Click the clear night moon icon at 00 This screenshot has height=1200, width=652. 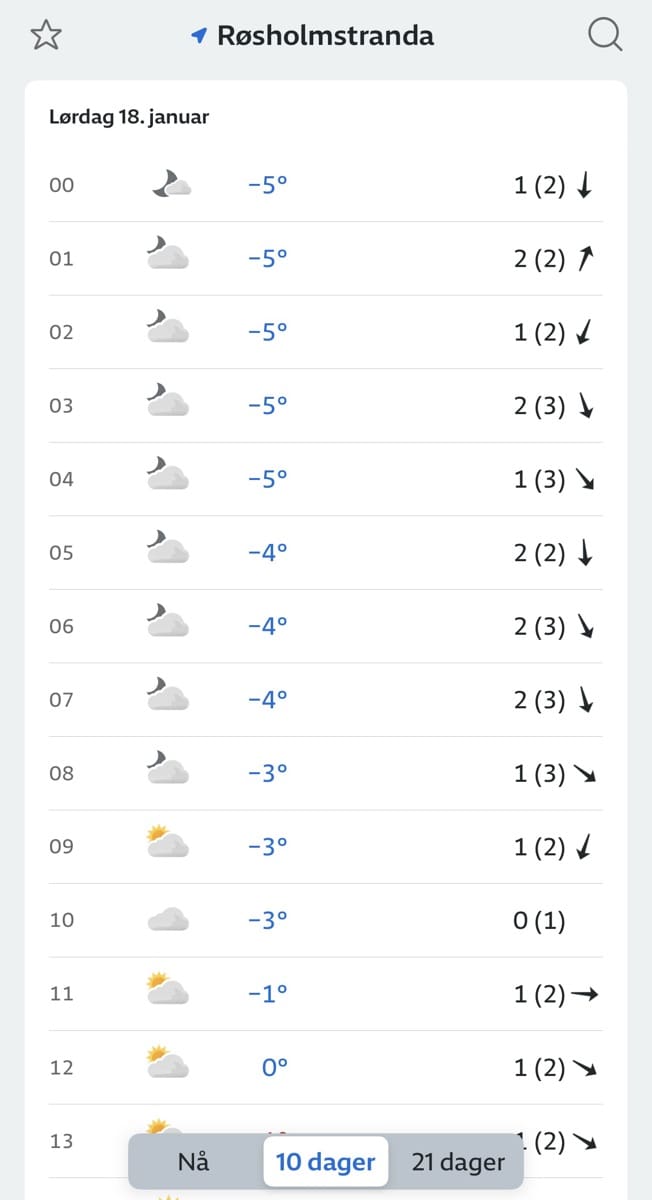click(170, 184)
